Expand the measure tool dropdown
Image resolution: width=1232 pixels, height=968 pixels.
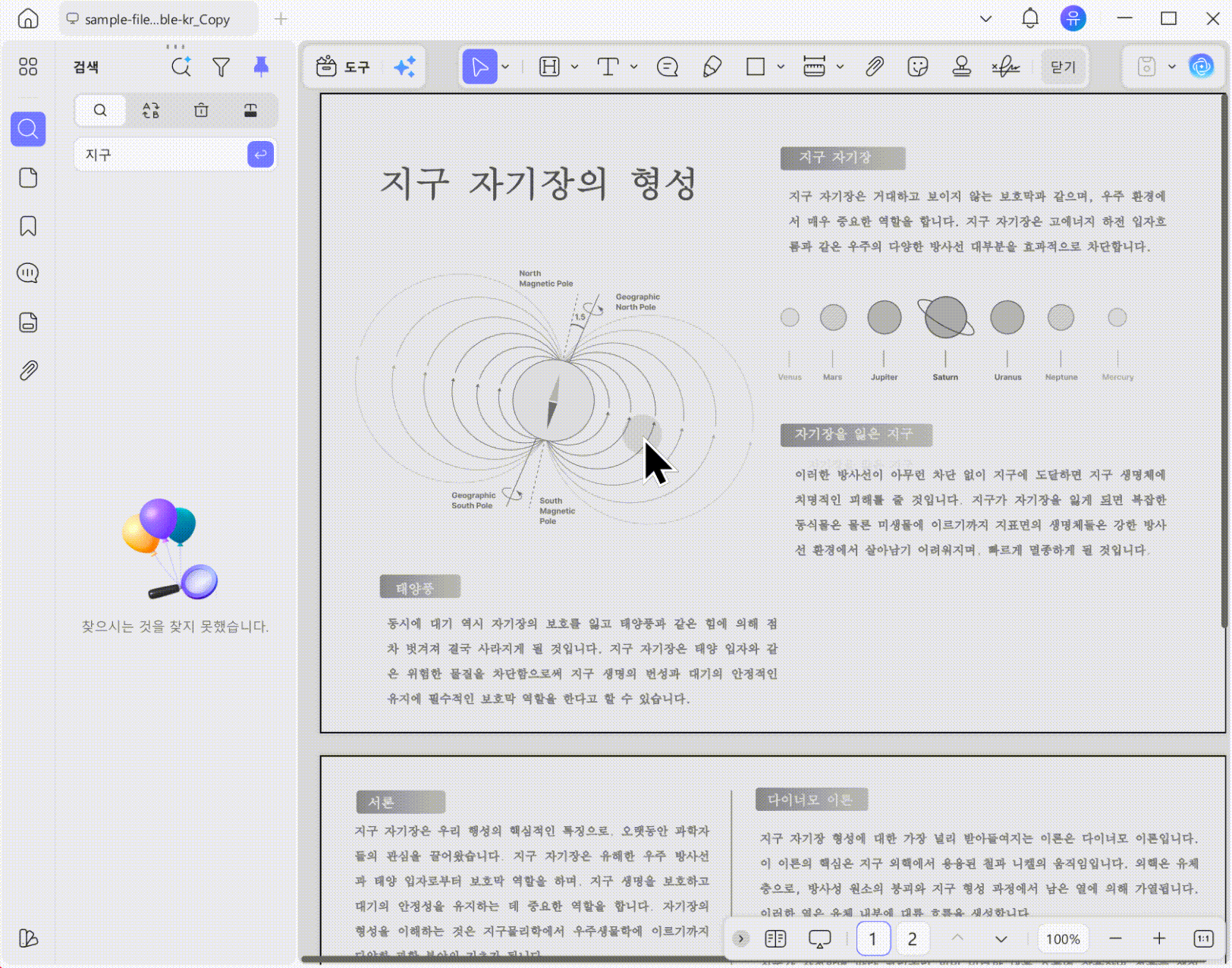click(x=840, y=67)
